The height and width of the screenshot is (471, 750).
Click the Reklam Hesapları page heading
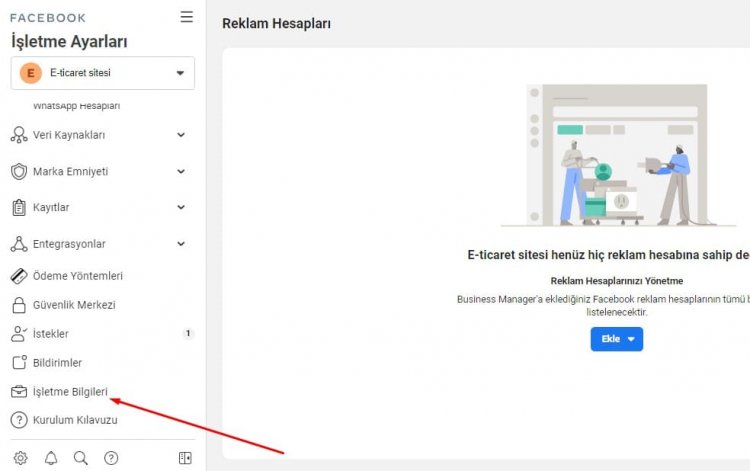pos(276,23)
